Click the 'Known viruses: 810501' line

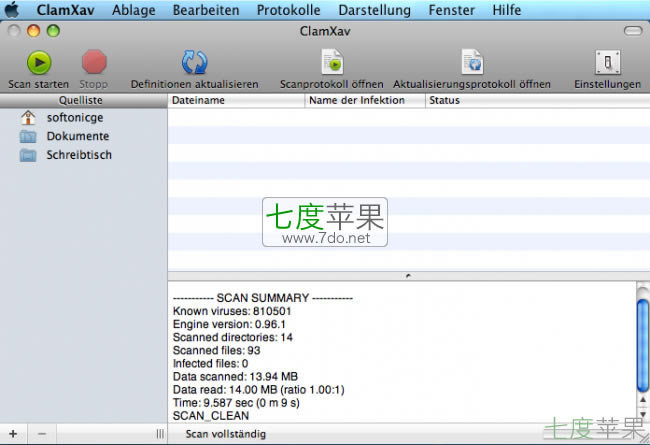232,311
